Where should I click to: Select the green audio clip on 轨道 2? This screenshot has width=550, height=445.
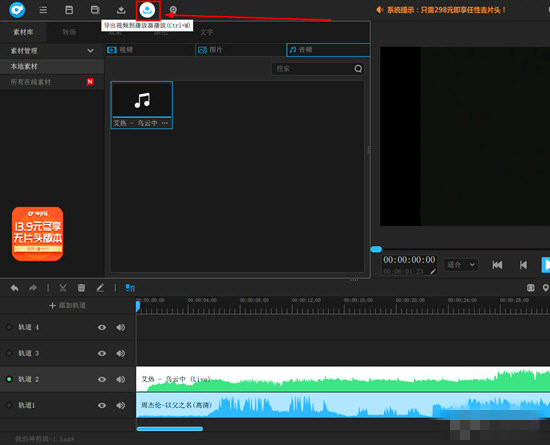(x=343, y=379)
